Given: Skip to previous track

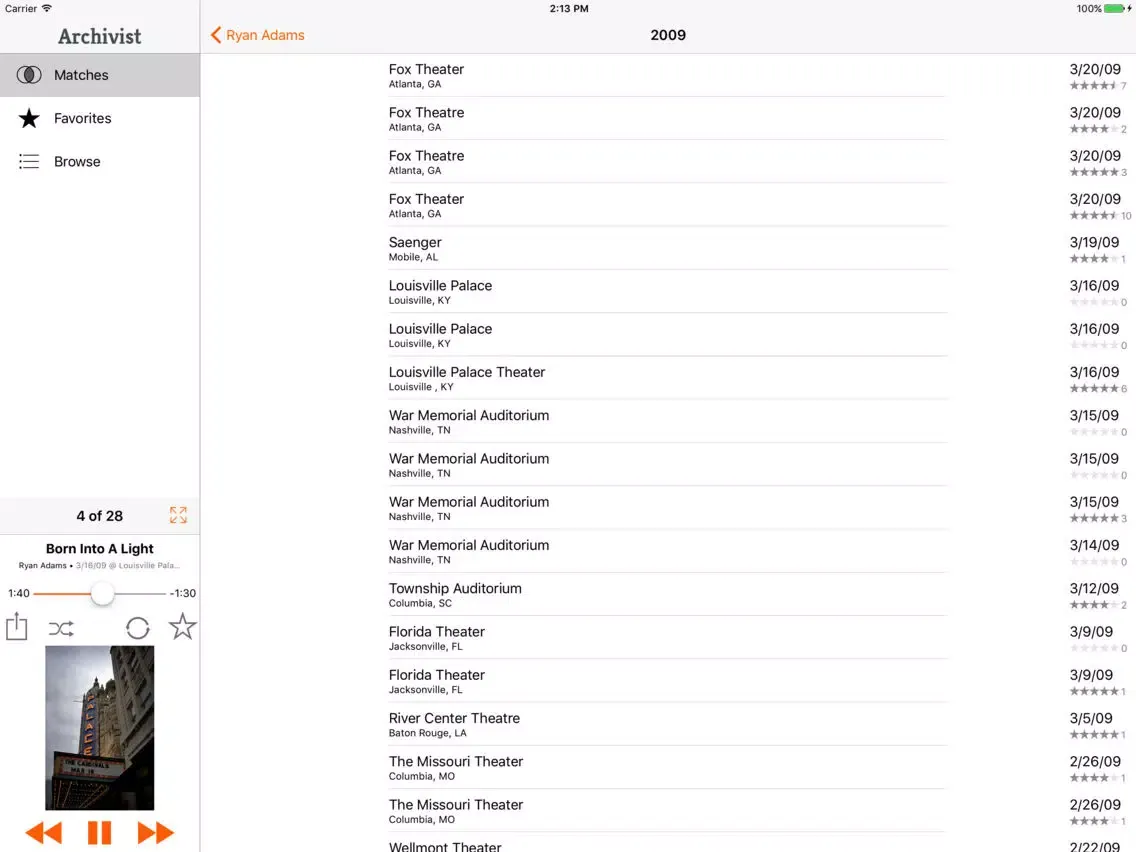Looking at the screenshot, I should click(x=43, y=832).
